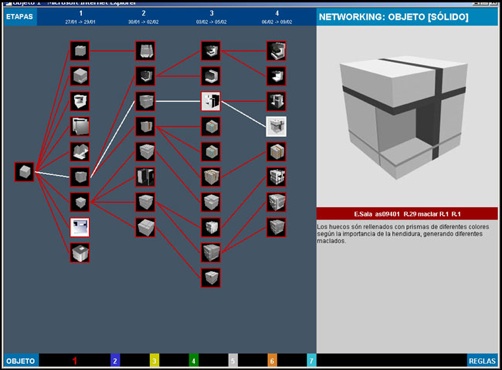Select the top cube node in stage 1
The image size is (502, 370).
(80, 51)
